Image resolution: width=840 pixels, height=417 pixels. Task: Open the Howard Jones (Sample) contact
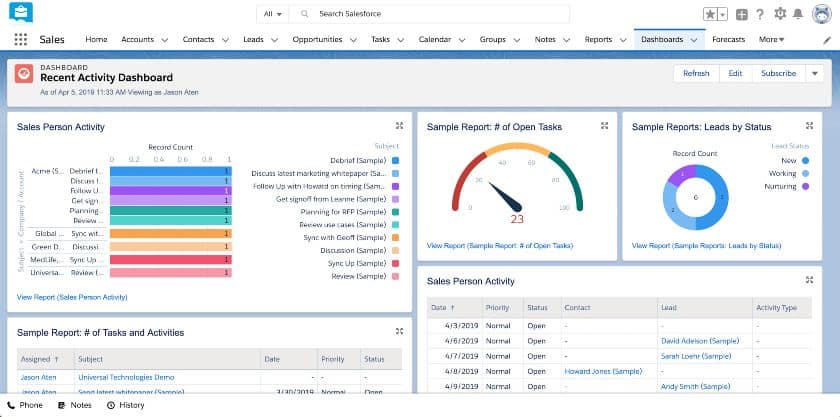(603, 371)
